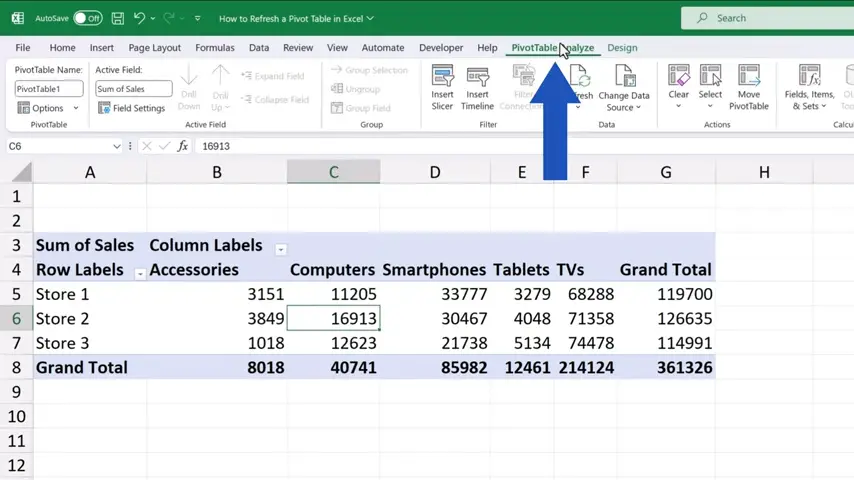Click the Fields, Items, & Sets icon
This screenshot has height=480, width=854.
tap(809, 78)
